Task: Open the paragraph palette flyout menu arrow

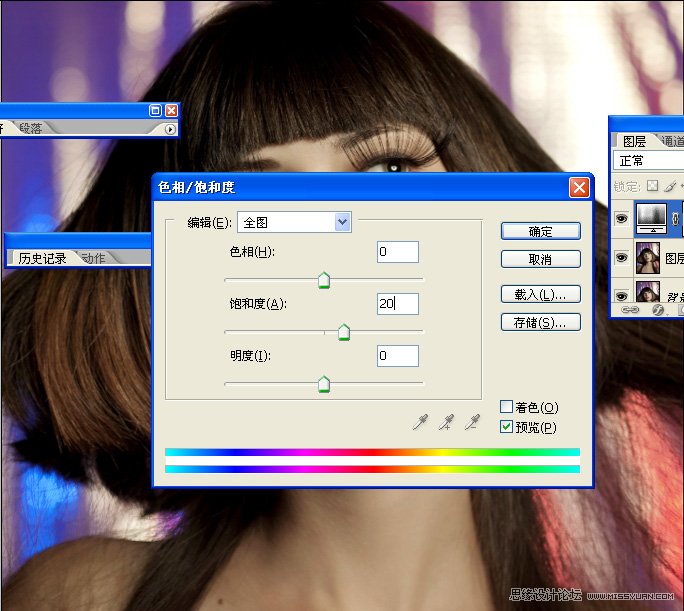Action: coord(170,129)
